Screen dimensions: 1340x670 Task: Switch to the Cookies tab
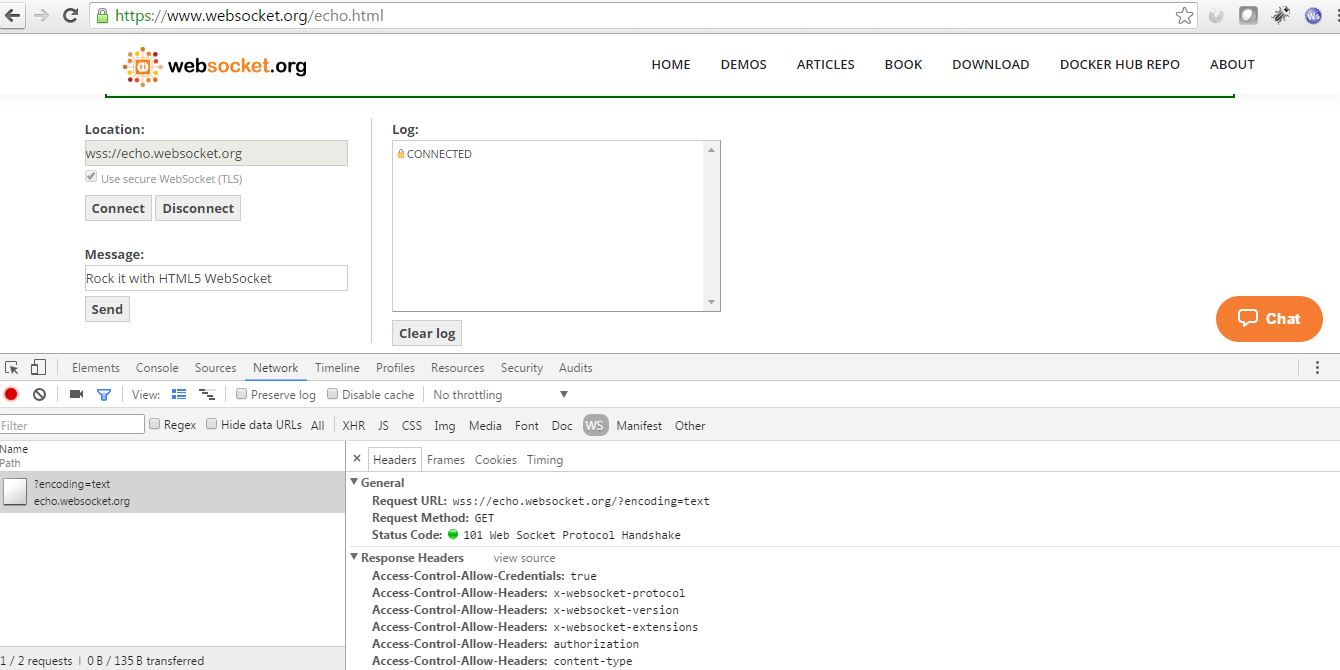pos(496,460)
